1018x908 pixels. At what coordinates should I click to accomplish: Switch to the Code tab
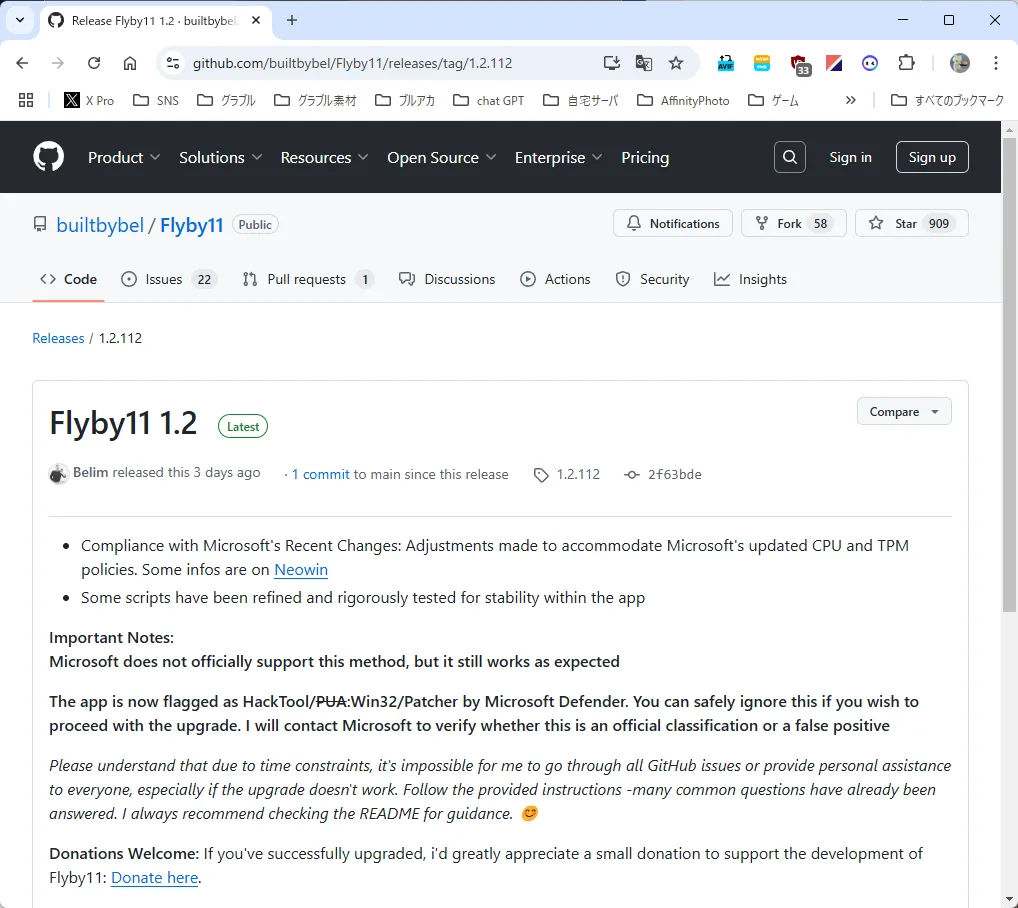tap(68, 279)
